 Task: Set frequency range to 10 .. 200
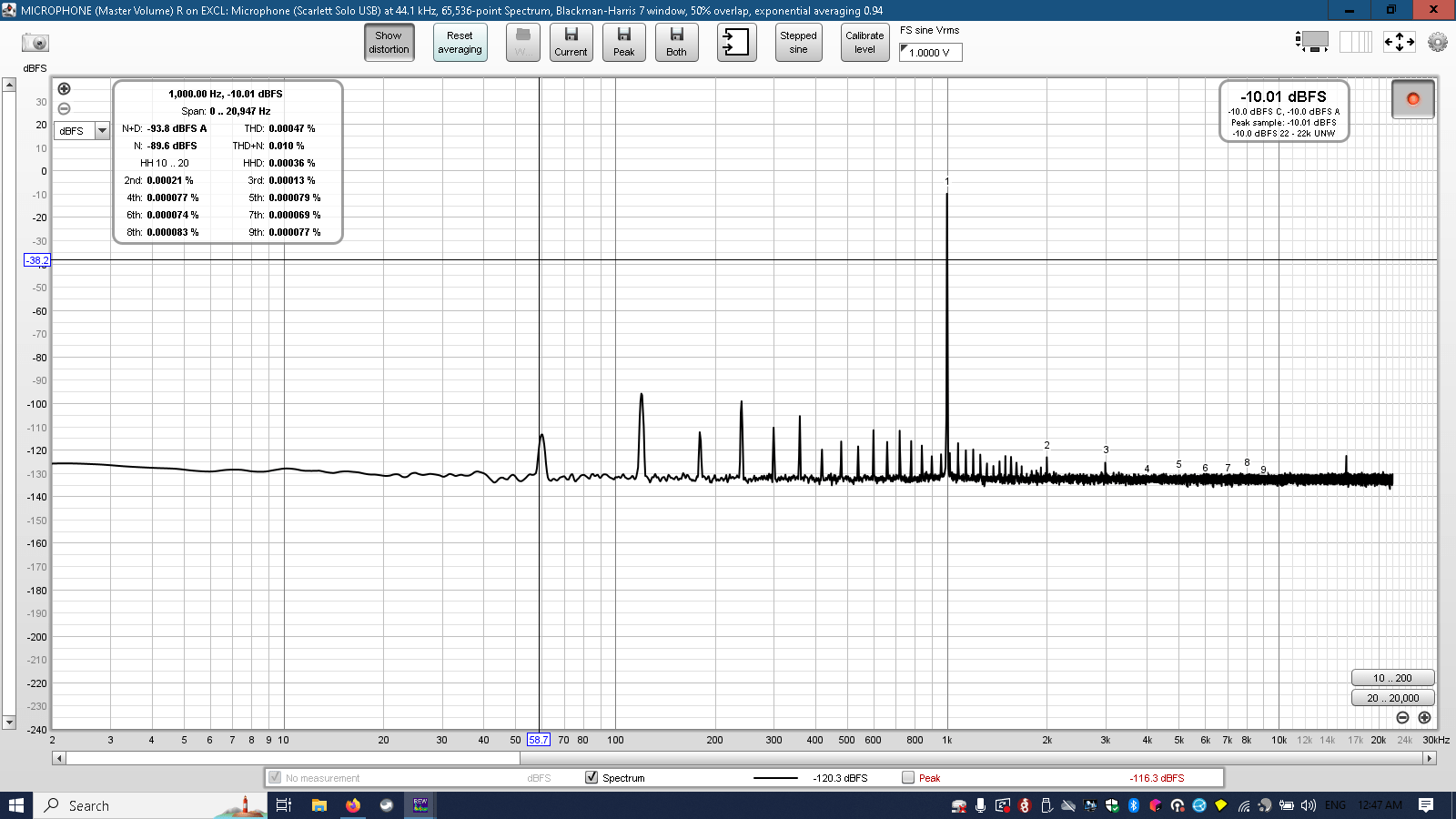point(1393,678)
